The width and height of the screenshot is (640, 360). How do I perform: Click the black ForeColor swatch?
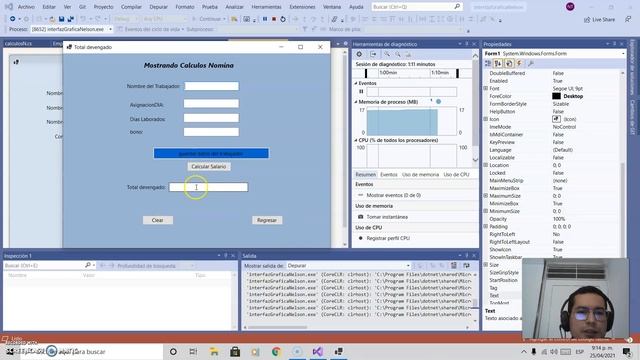click(x=556, y=96)
